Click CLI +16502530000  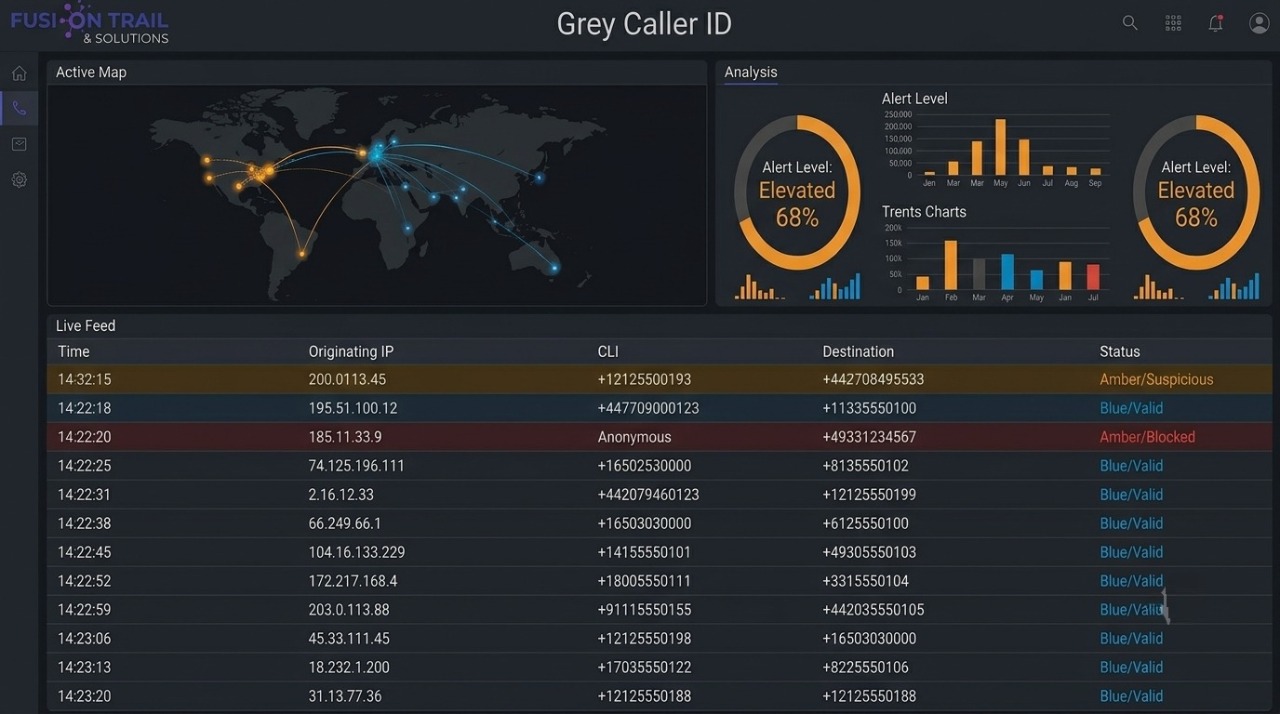(644, 466)
